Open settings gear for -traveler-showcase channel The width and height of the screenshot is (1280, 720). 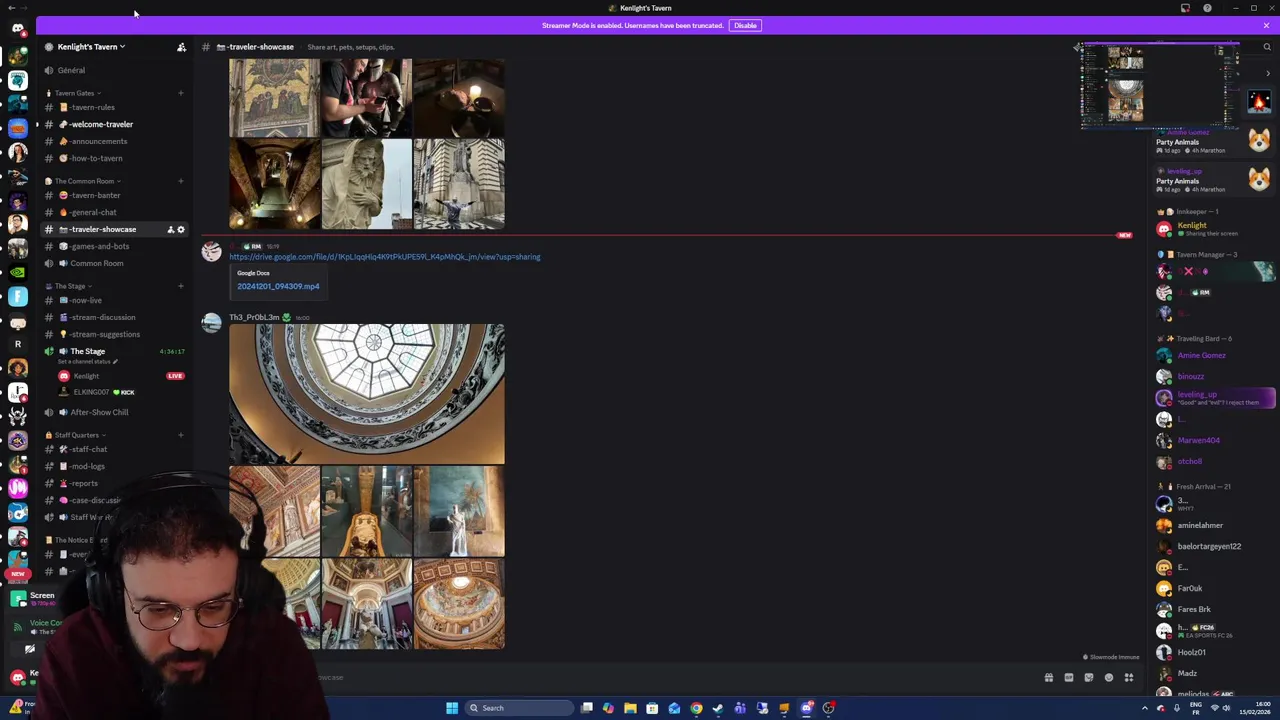[181, 229]
